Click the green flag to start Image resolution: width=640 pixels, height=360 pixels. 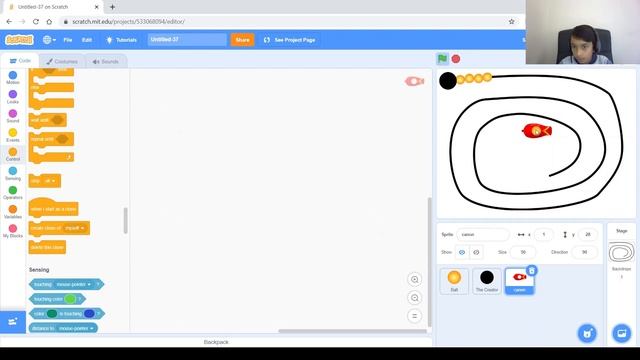pyautogui.click(x=442, y=59)
